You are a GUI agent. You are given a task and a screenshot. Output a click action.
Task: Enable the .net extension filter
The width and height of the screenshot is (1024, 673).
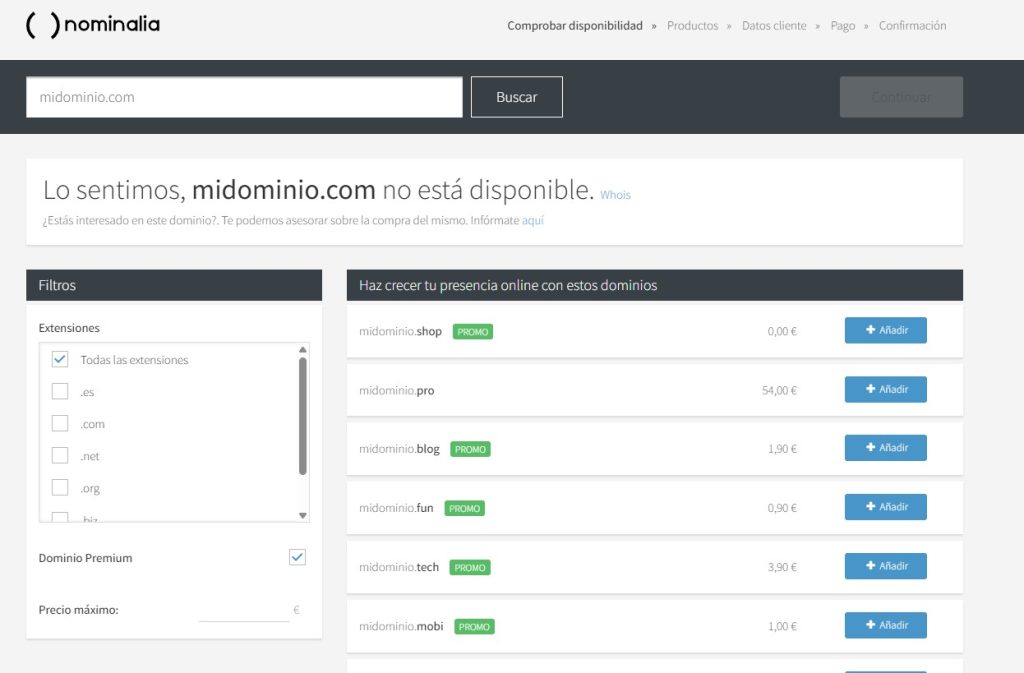tap(60, 456)
